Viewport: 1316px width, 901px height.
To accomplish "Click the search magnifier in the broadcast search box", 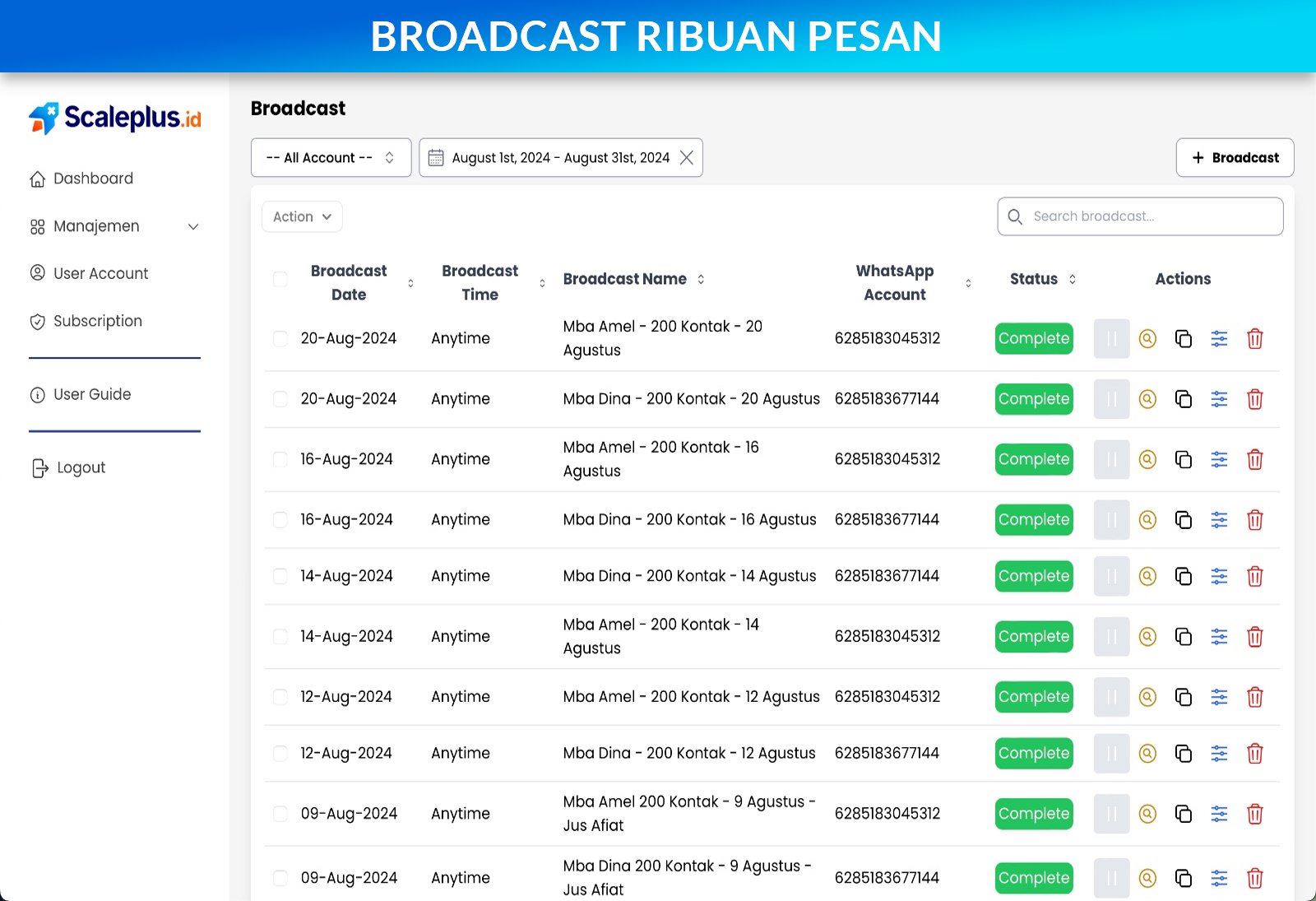I will pos(1015,216).
